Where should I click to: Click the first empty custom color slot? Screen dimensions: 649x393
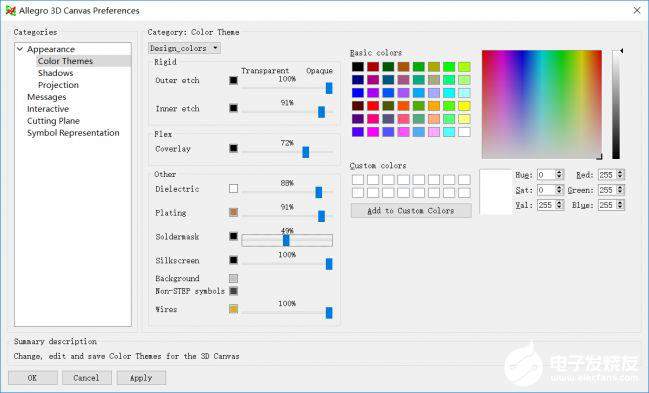(x=358, y=179)
